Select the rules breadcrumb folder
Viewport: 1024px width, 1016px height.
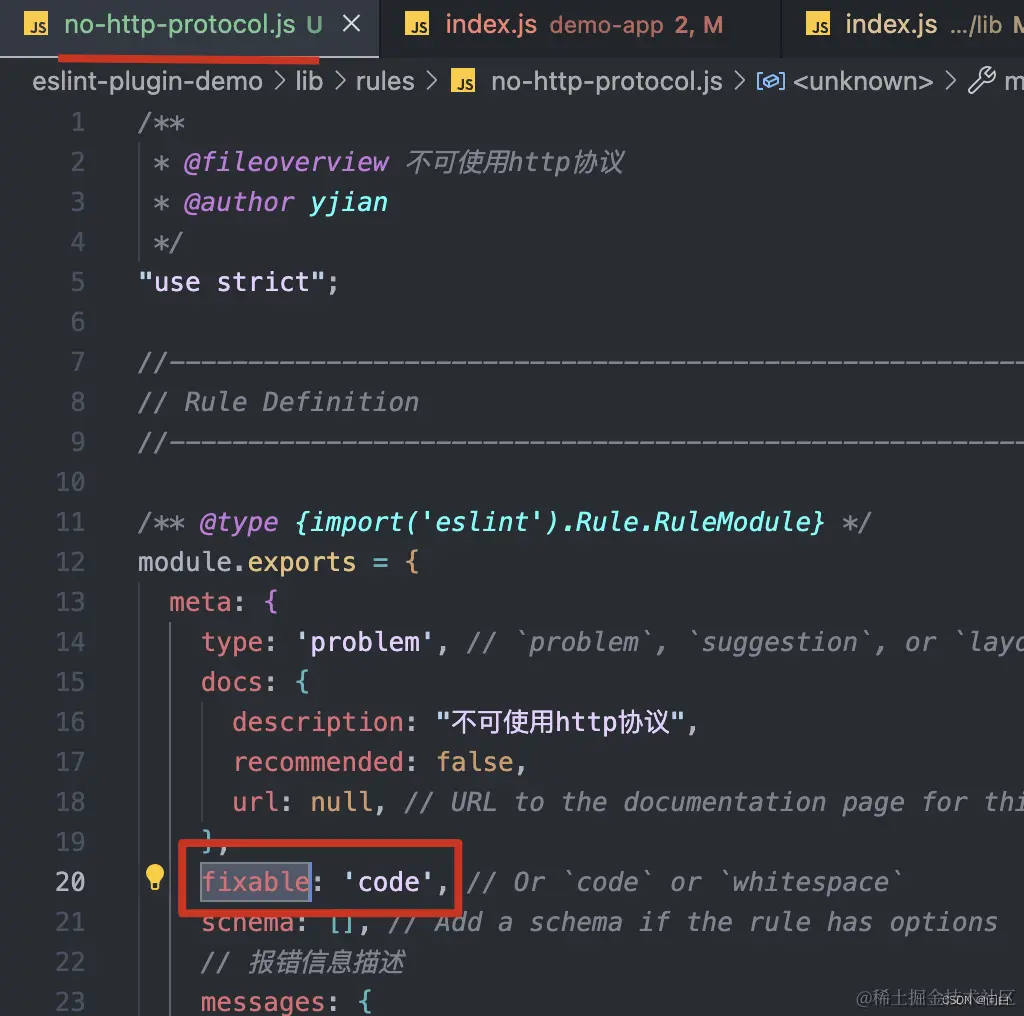point(385,82)
